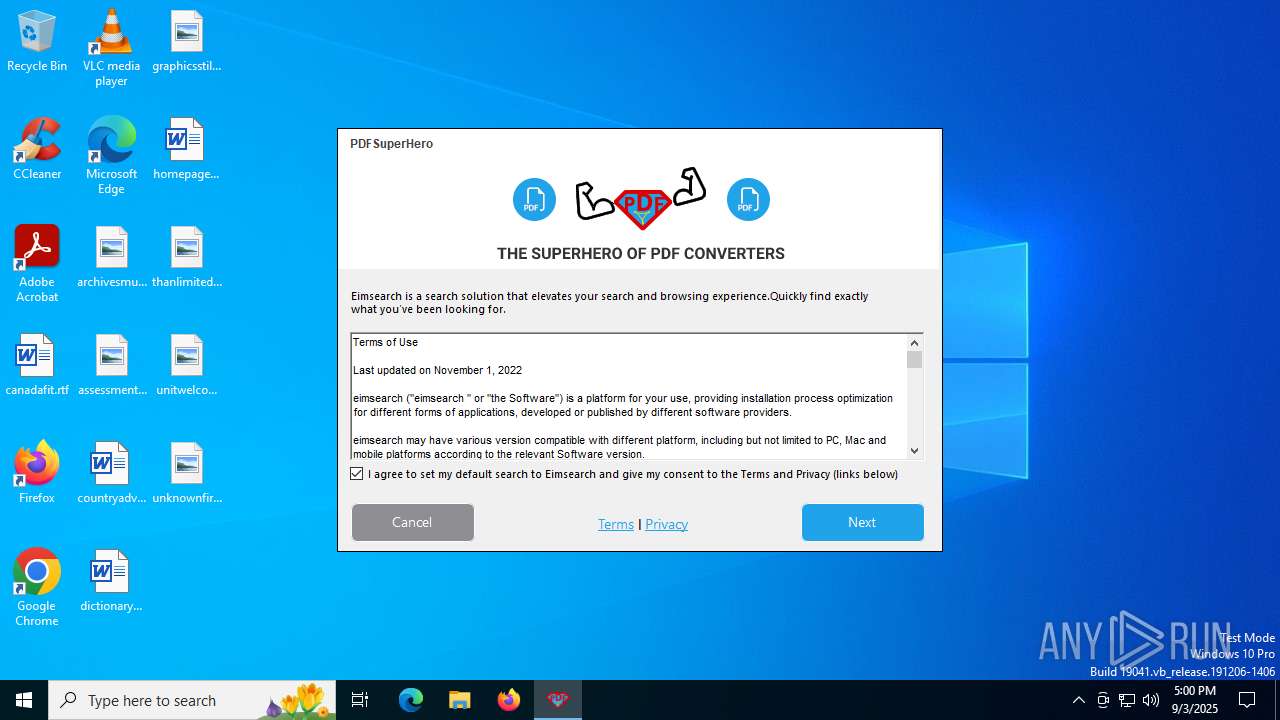This screenshot has width=1280, height=720.
Task: Select the homepage... Word document icon
Action: pyautogui.click(x=186, y=149)
